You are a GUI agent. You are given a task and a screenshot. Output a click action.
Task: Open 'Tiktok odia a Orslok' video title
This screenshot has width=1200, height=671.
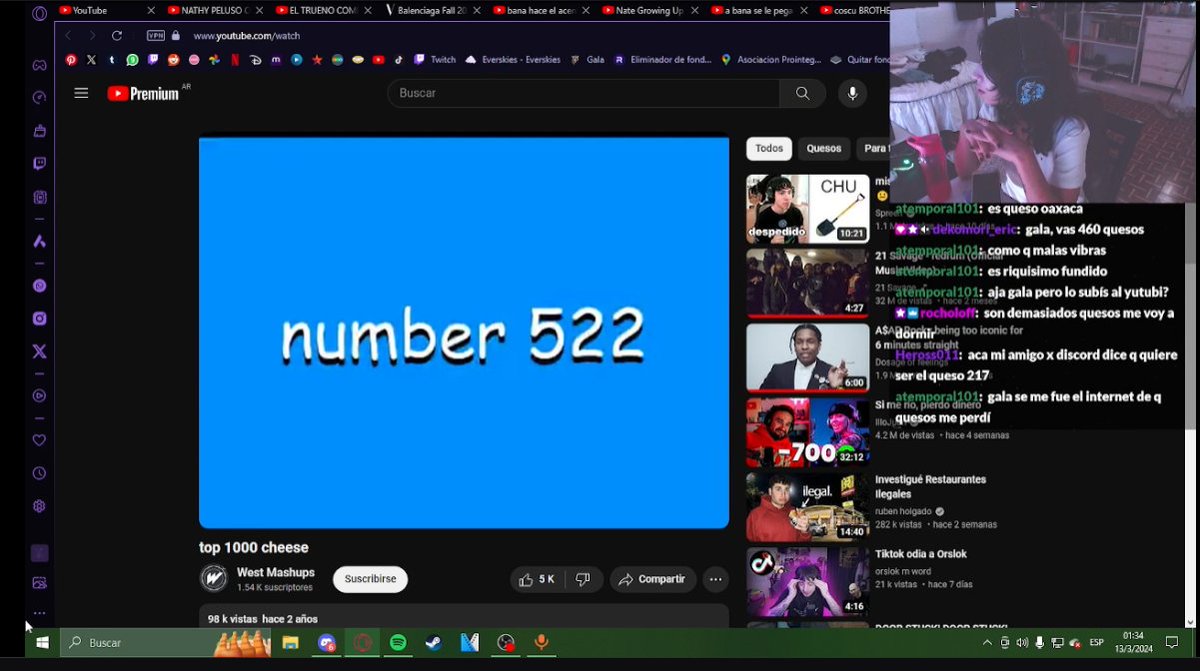point(921,554)
